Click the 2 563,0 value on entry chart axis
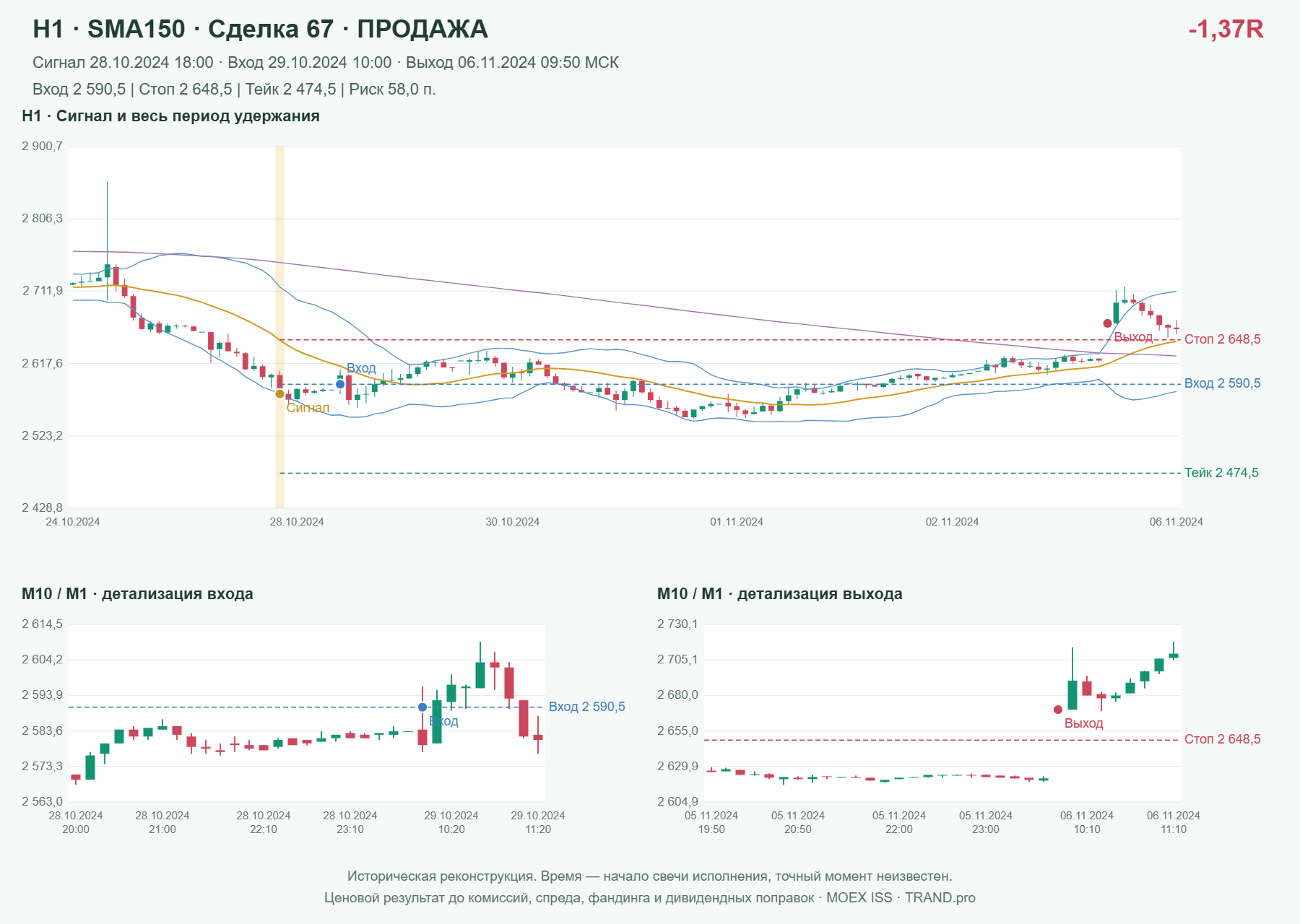The width and height of the screenshot is (1300, 924). coord(42,801)
